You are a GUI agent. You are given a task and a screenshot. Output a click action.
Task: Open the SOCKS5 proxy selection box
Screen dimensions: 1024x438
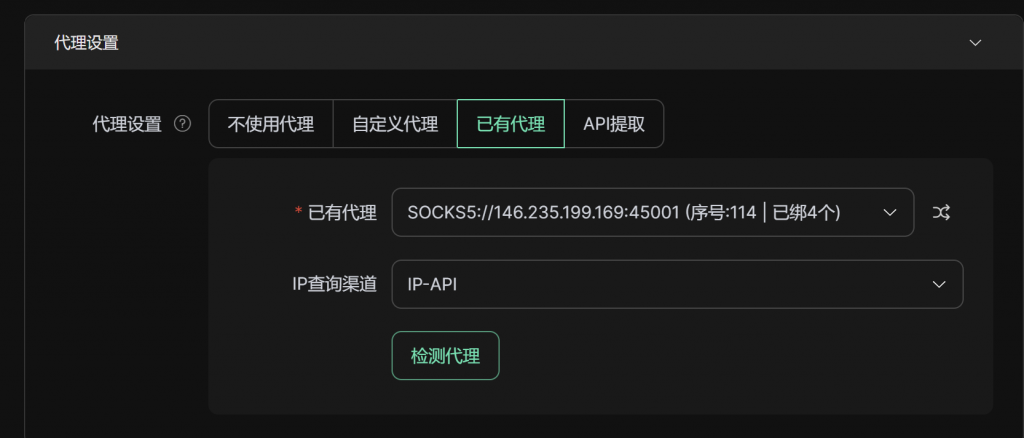click(640, 212)
